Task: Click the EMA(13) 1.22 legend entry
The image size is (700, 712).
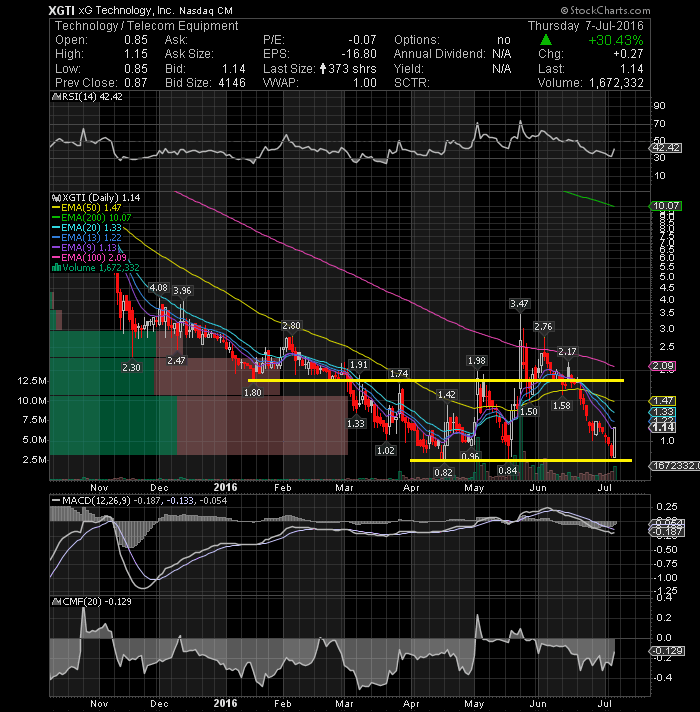Action: 87,237
